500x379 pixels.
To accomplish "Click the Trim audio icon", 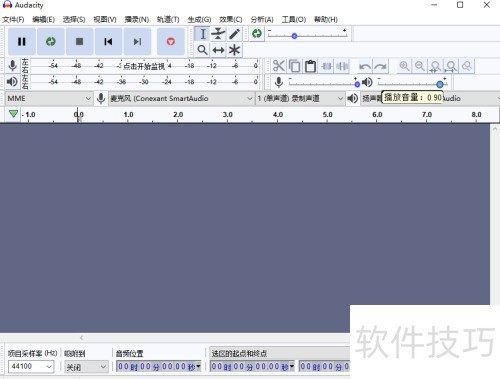I will [327, 66].
